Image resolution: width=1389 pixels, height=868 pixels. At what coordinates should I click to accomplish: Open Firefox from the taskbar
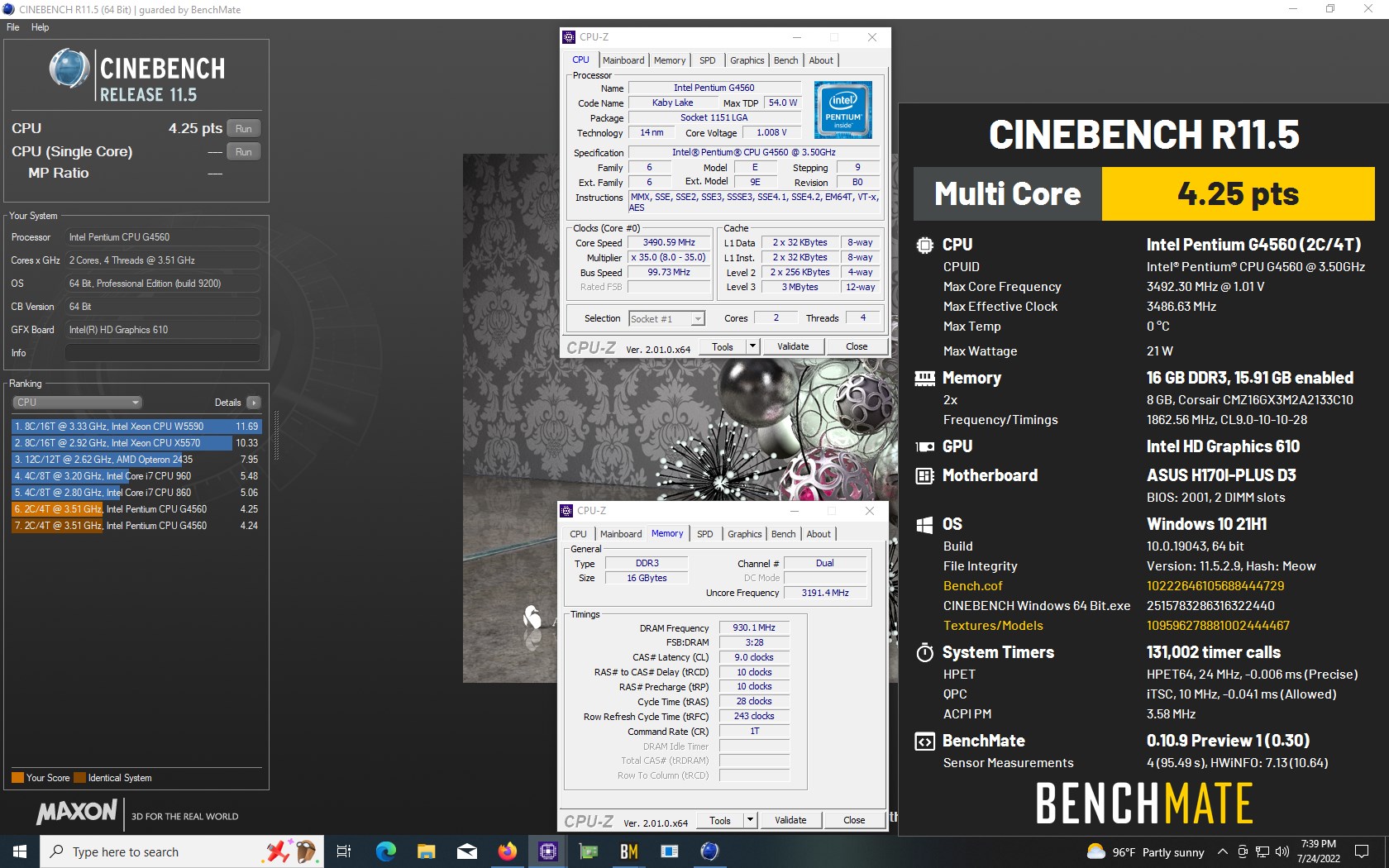click(507, 851)
